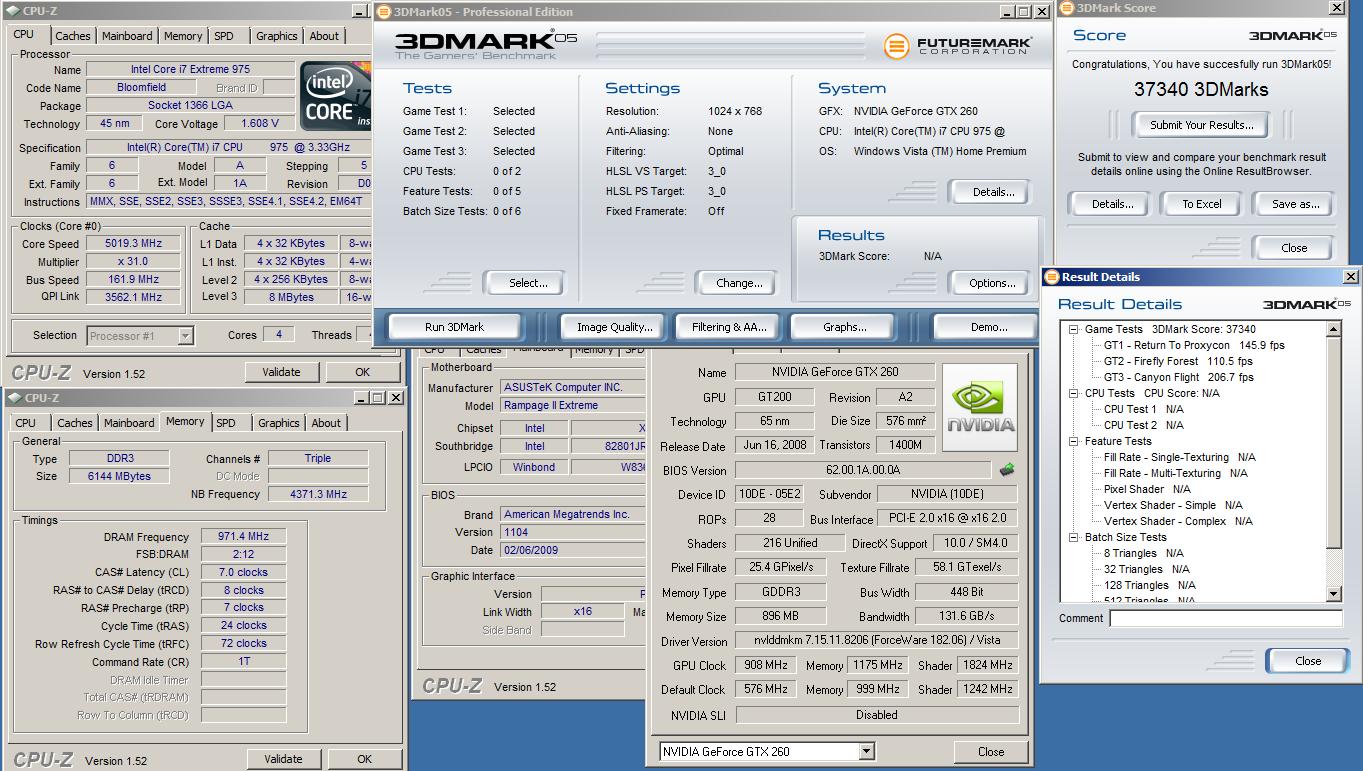The height and width of the screenshot is (771, 1363).
Task: Collapse the Game Tests tree node
Action: click(1073, 329)
